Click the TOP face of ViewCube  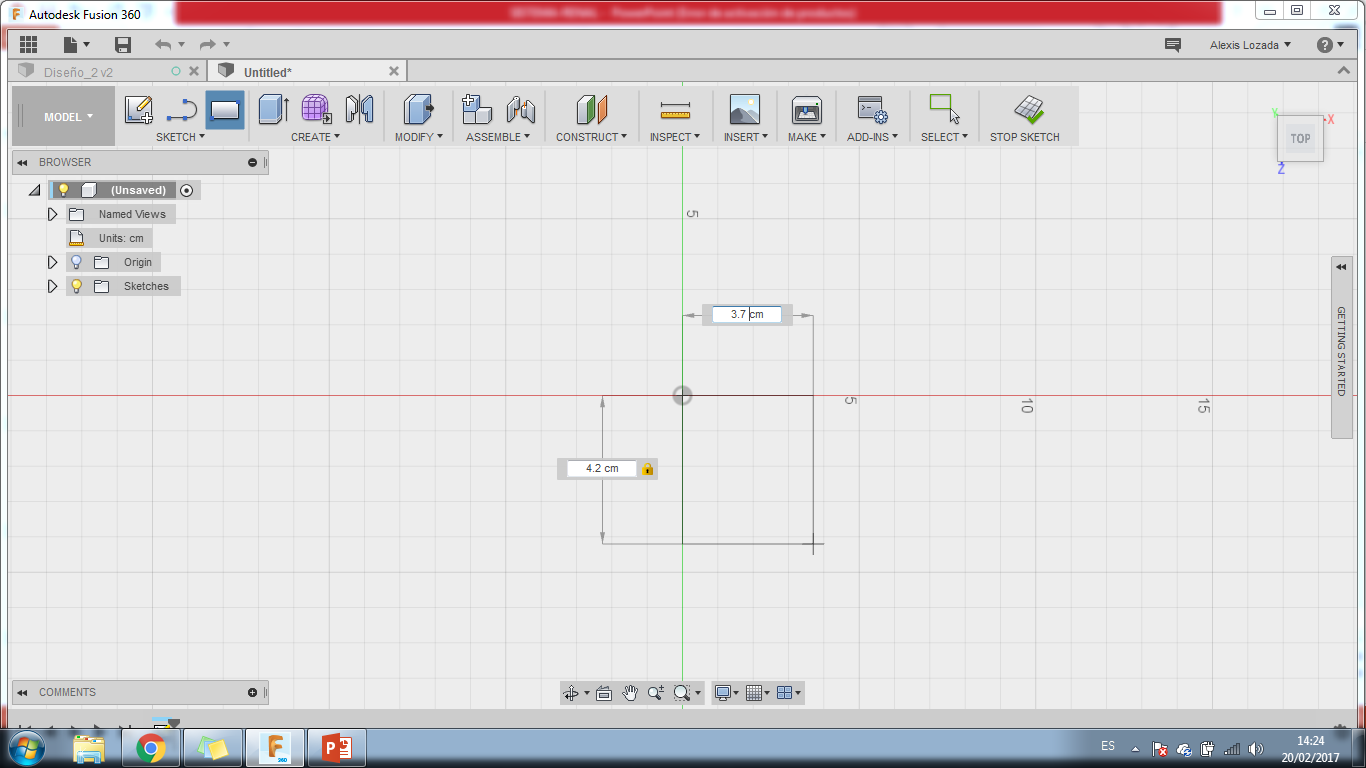click(1300, 139)
